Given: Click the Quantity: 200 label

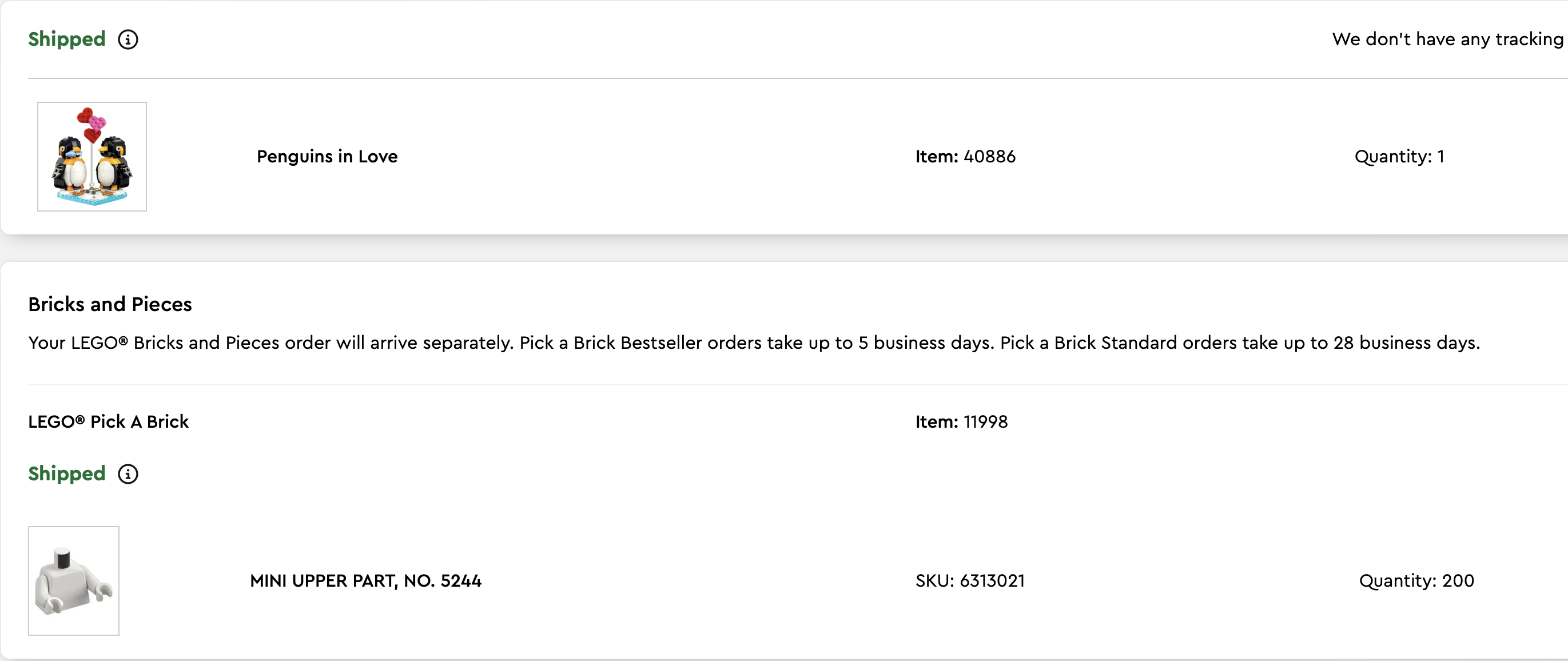Looking at the screenshot, I should [1416, 582].
